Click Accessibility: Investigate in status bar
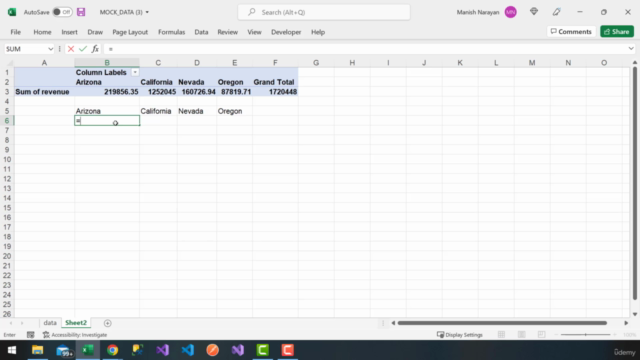The height and width of the screenshot is (360, 640). tap(75, 335)
